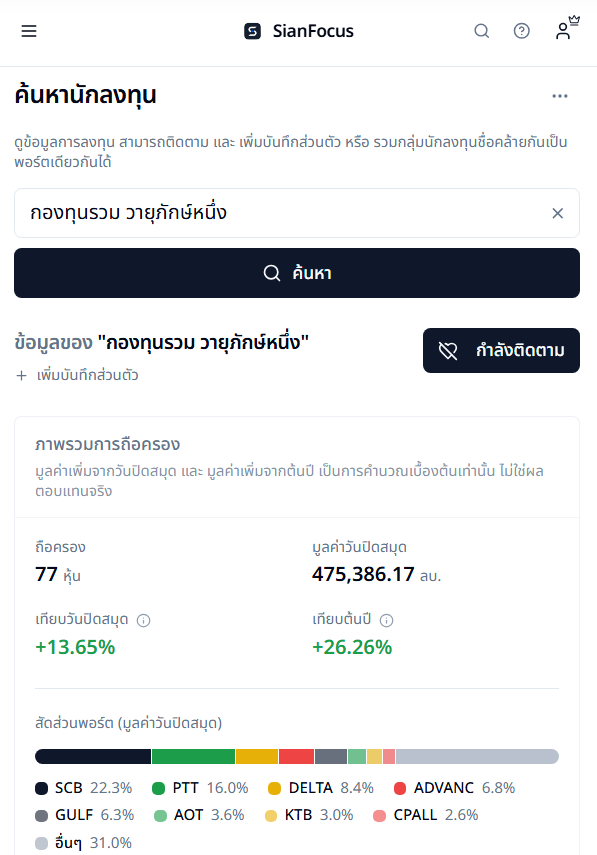597x855 pixels.
Task: Open the user profile crown icon
Action: (567, 28)
